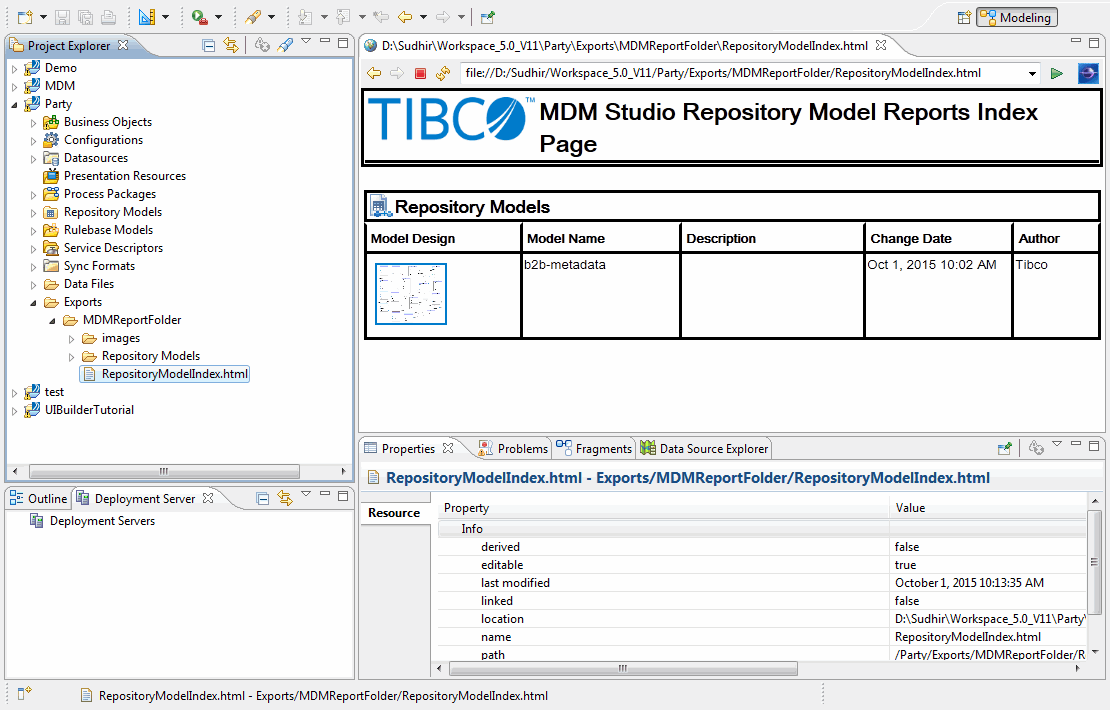The image size is (1110, 710).
Task: Select the Modeling perspective button
Action: click(1017, 18)
